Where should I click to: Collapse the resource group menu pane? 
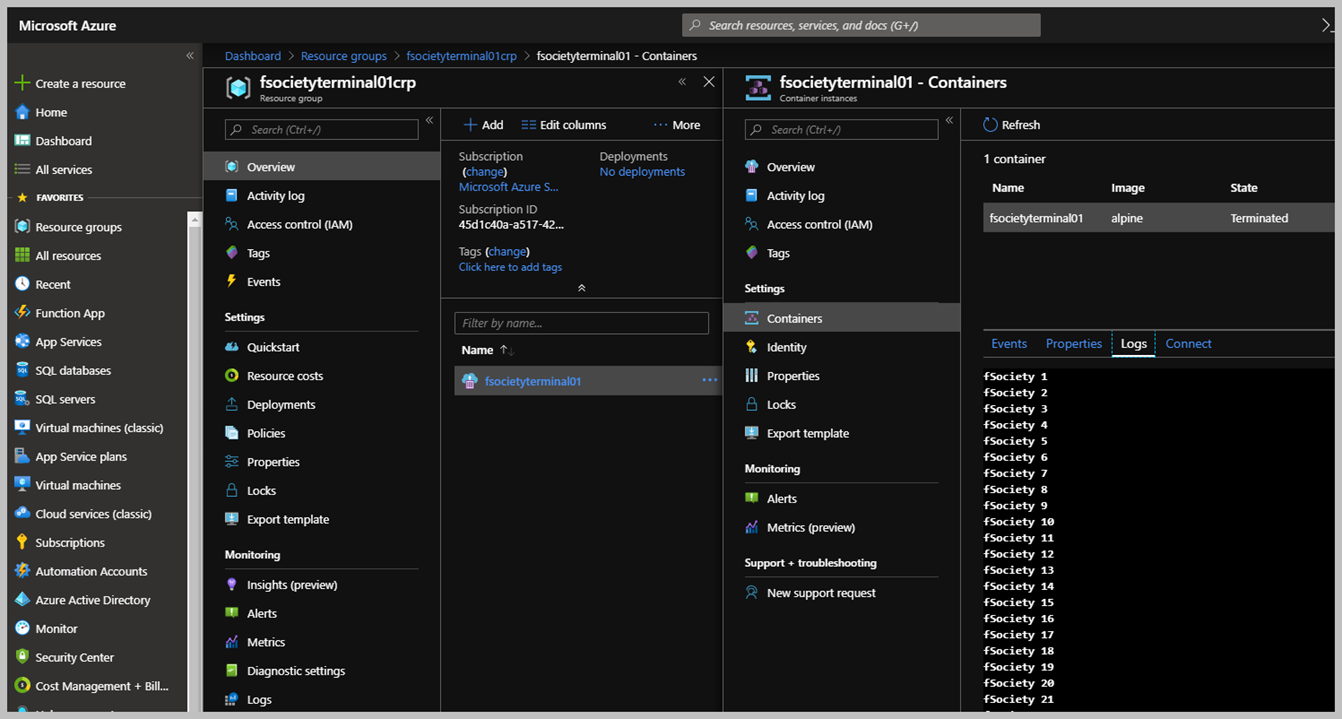click(430, 121)
